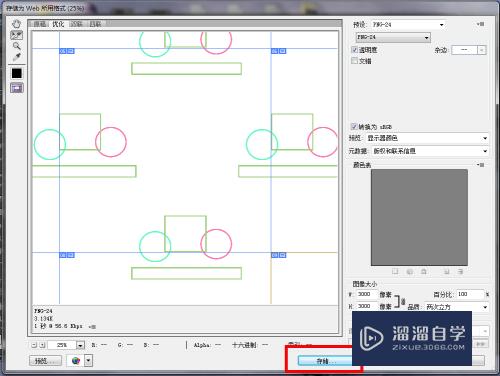Click the zoom in plus button
The image size is (500, 376).
[42, 345]
